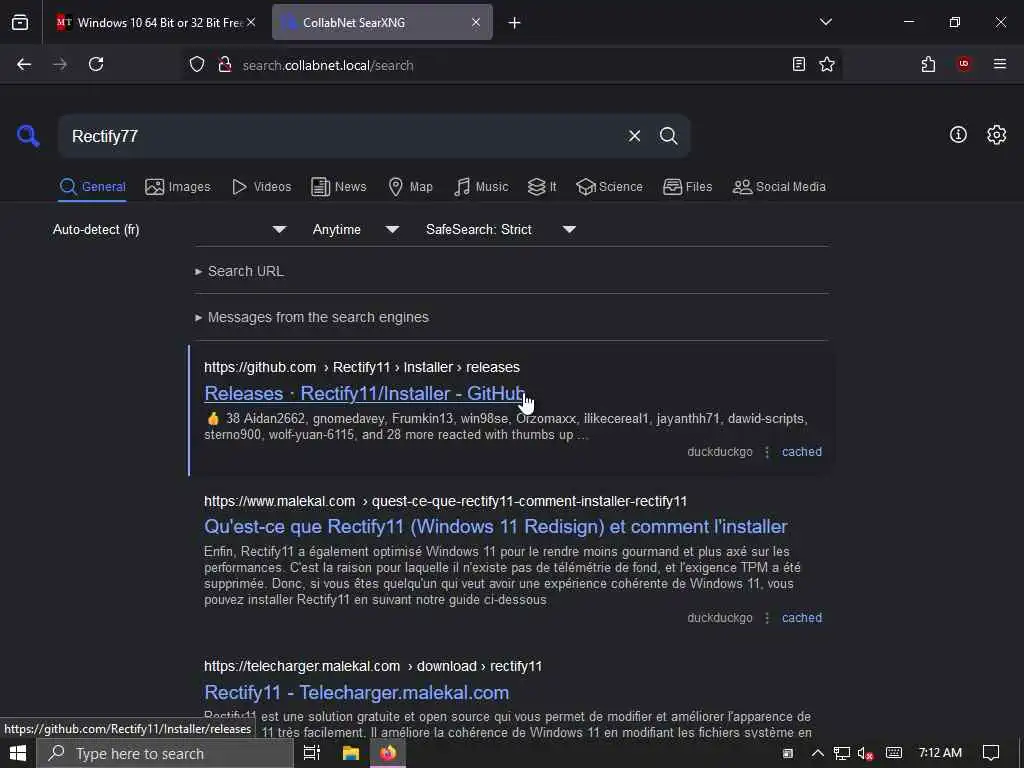Open the muted volume tray icon
The image size is (1024, 768).
865,753
